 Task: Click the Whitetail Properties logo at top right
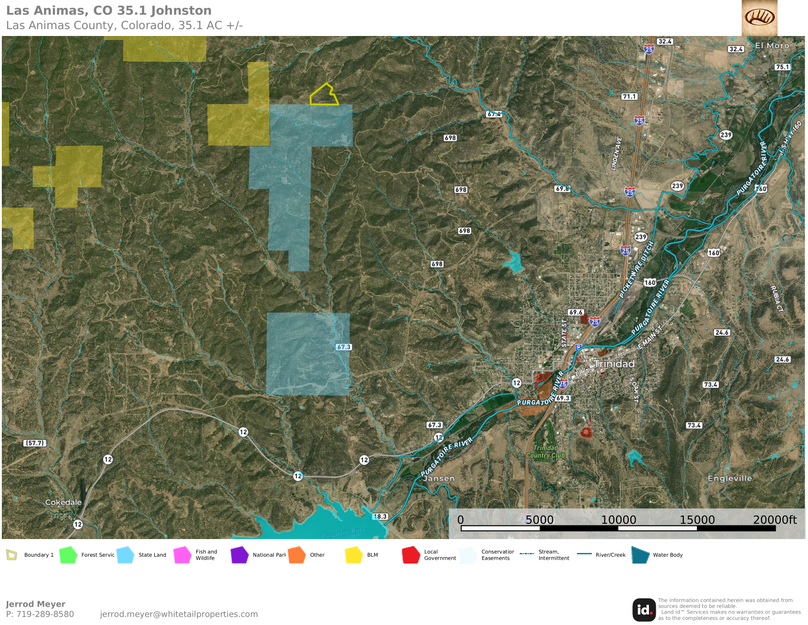(759, 17)
